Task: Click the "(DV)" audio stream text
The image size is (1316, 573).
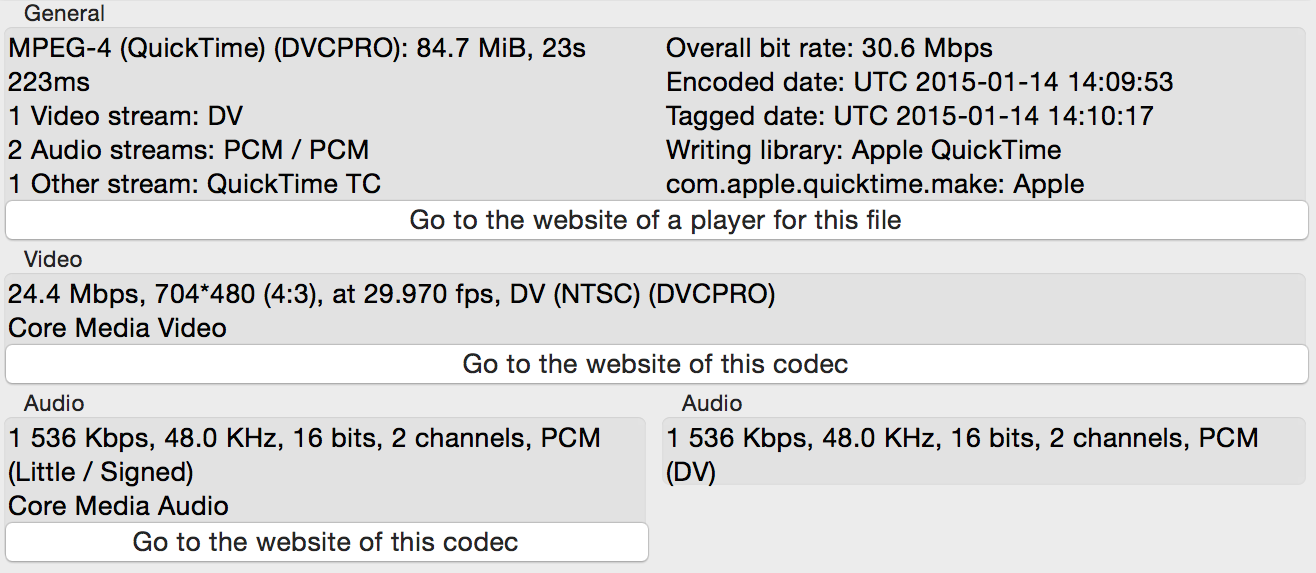Action: 691,472
